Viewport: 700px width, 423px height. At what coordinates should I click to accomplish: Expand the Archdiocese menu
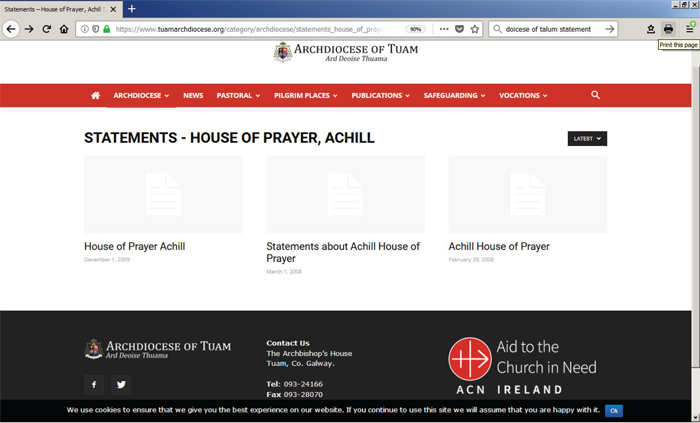tap(141, 95)
